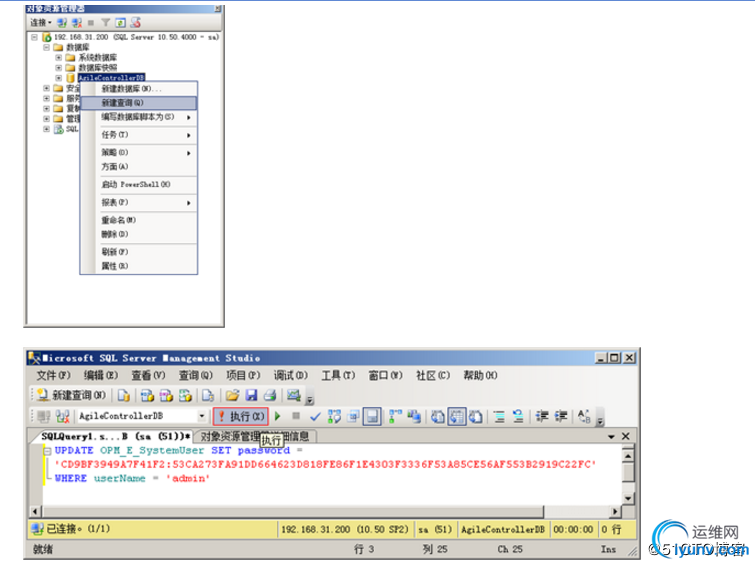Open the Edit (编辑) menu
The width and height of the screenshot is (755, 566).
pos(101,375)
